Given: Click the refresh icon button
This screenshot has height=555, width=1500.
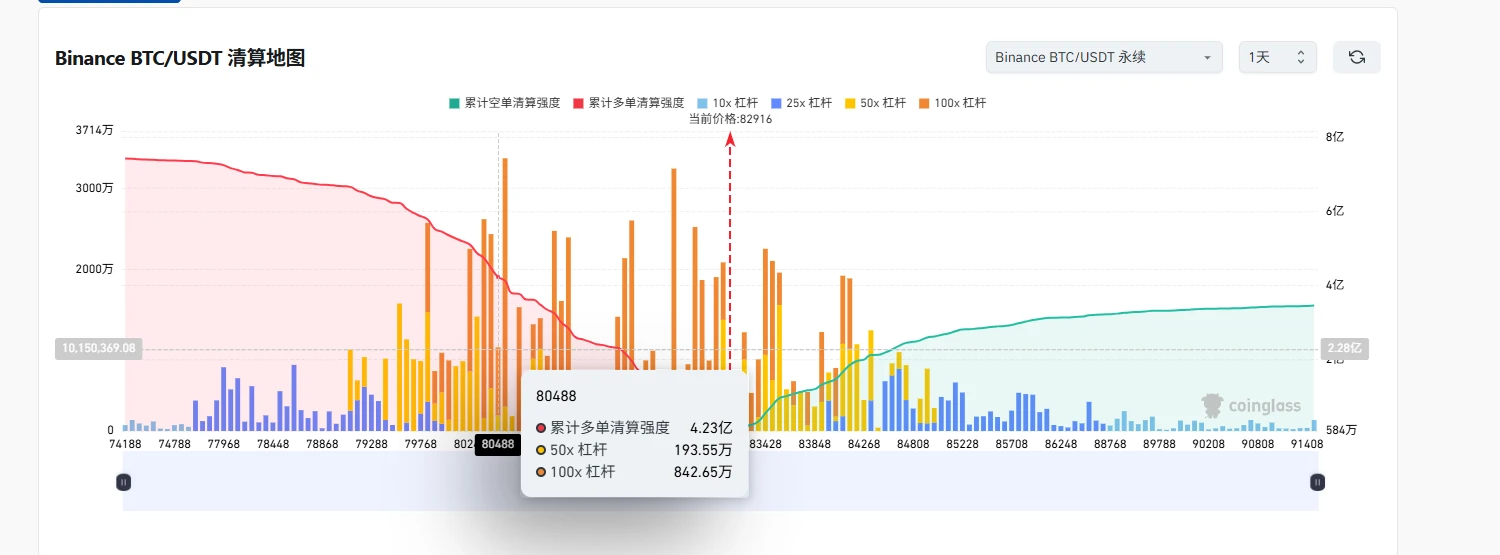Looking at the screenshot, I should click(x=1356, y=57).
